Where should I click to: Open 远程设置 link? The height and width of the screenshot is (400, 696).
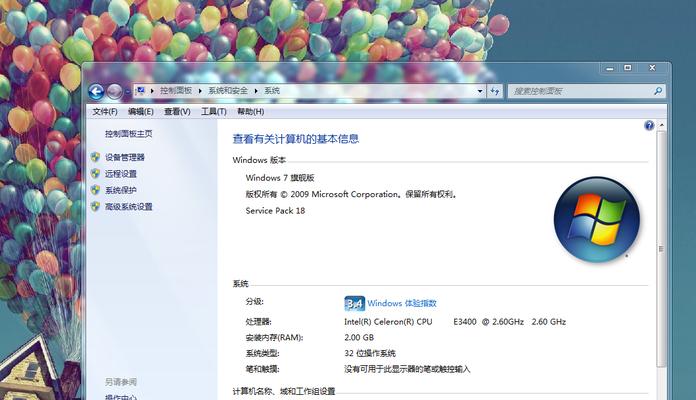click(121, 174)
